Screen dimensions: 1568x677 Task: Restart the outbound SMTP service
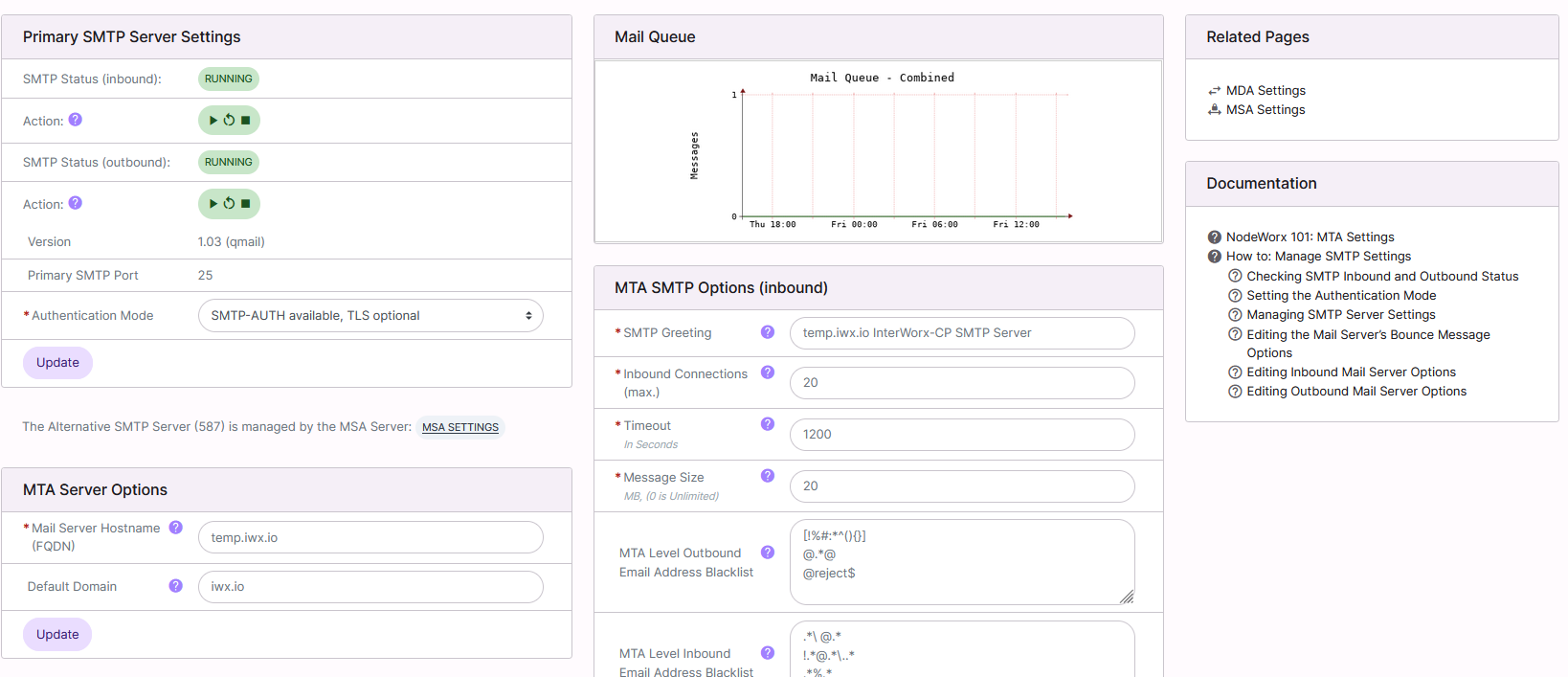coord(229,204)
